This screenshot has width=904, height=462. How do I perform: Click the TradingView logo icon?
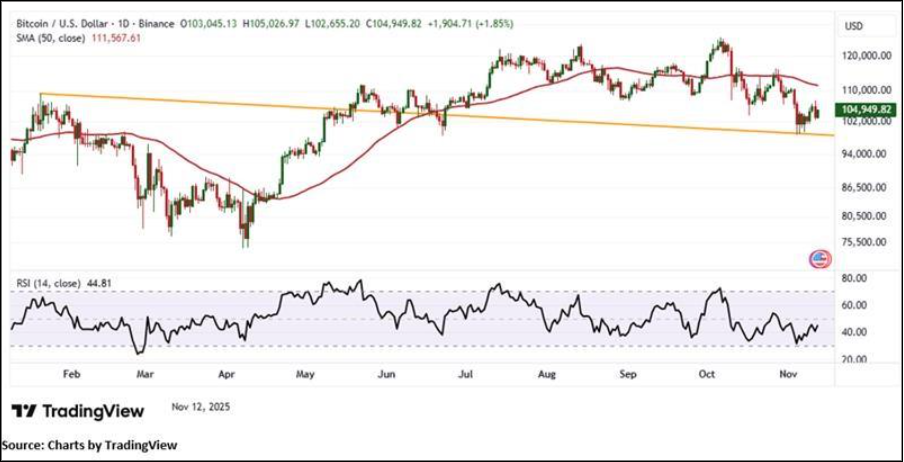point(25,411)
